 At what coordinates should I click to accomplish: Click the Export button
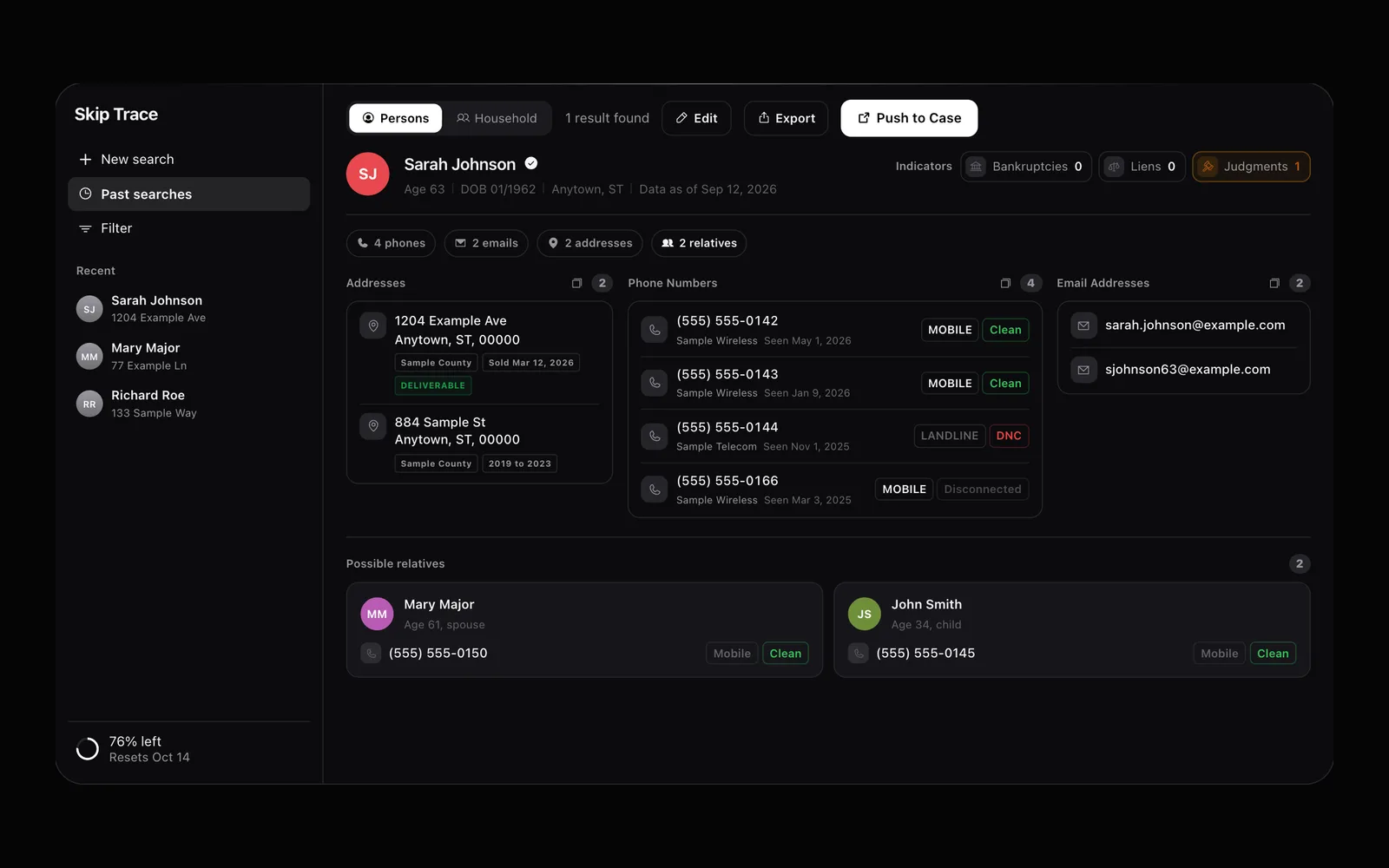click(x=787, y=118)
